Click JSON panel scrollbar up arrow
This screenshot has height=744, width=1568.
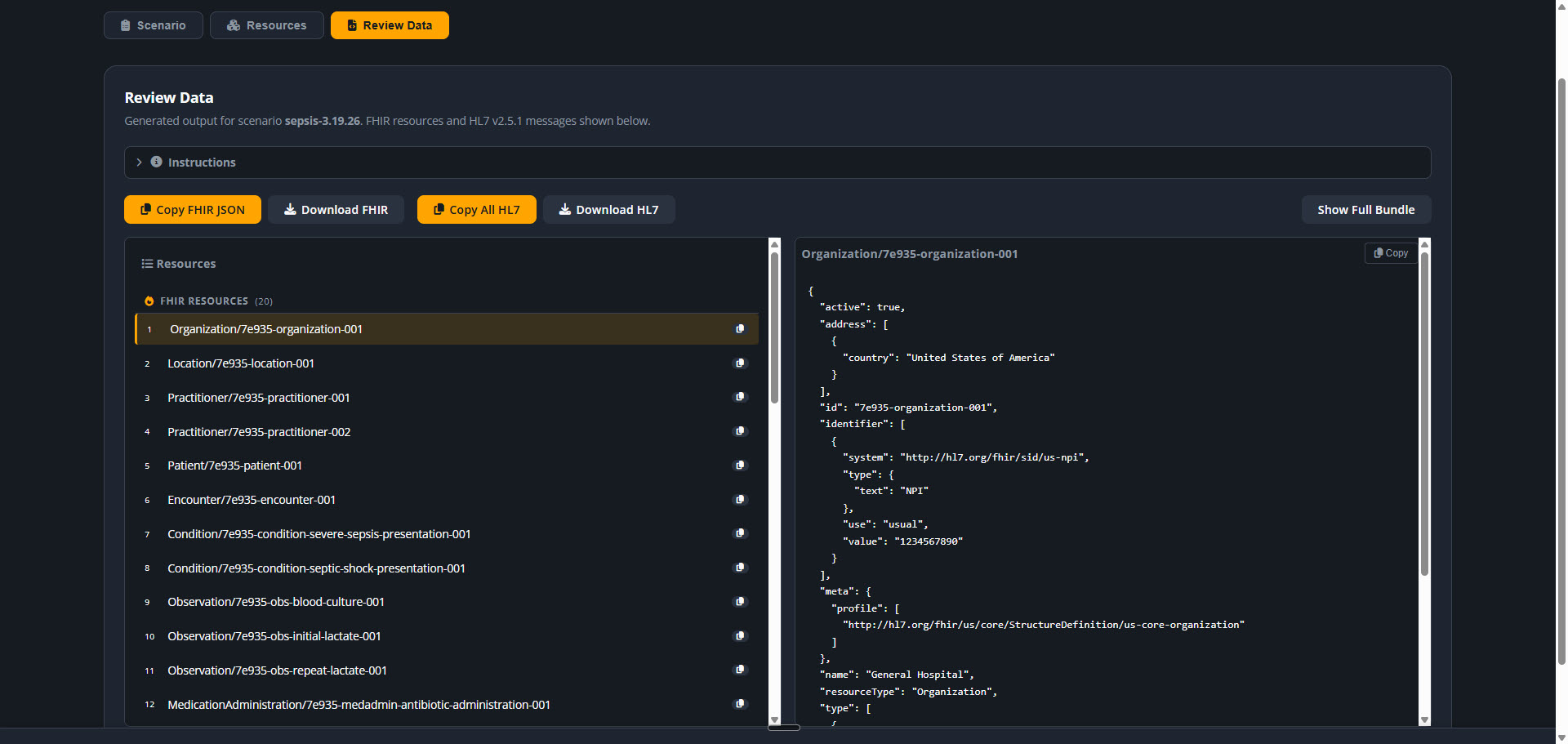tap(1424, 243)
